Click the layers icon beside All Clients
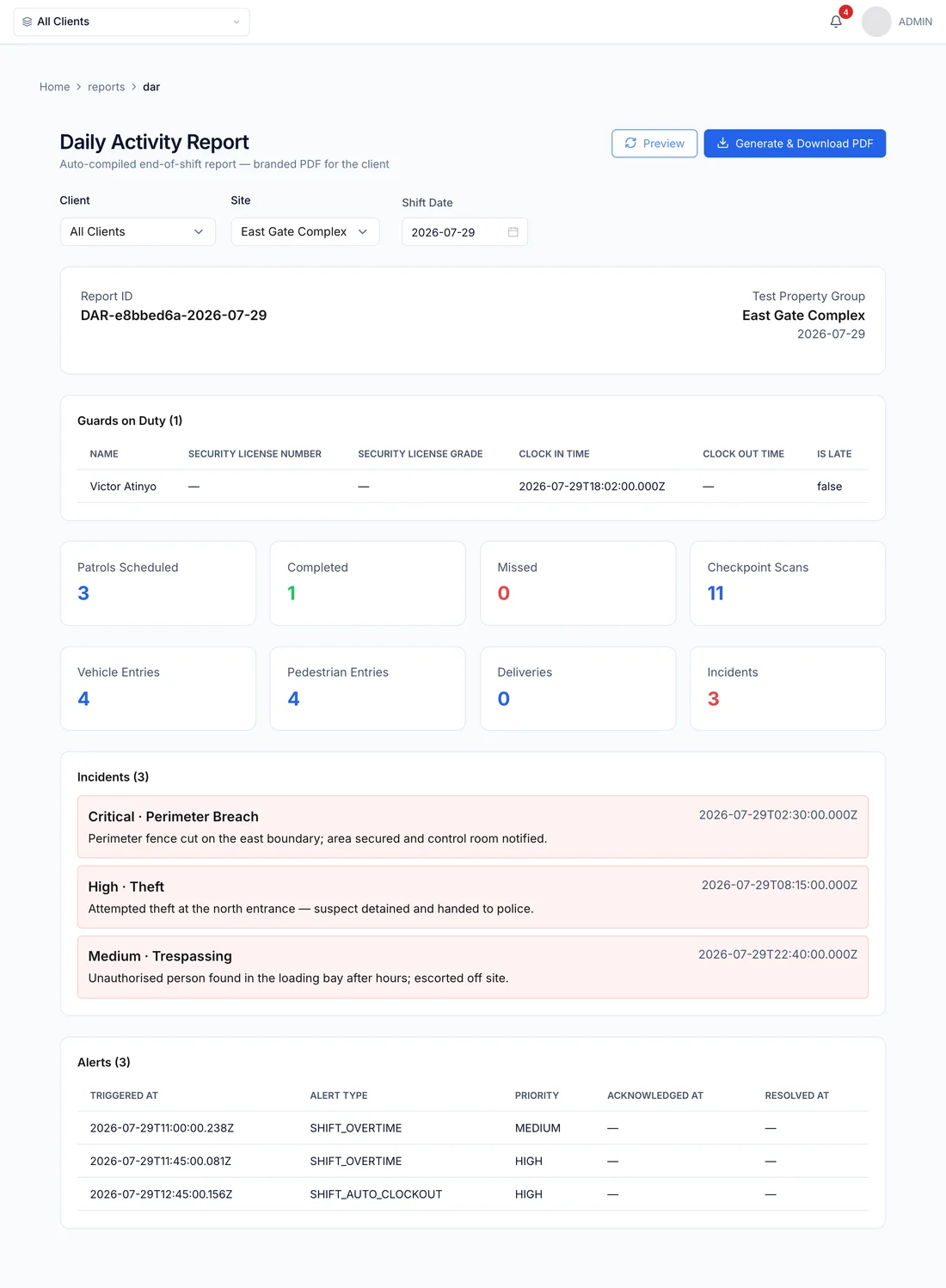946x1288 pixels. (x=28, y=21)
